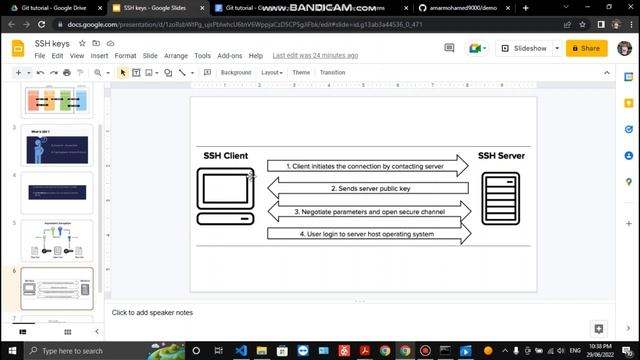
Task: Open the Explore button at bottom right
Action: pyautogui.click(x=599, y=329)
